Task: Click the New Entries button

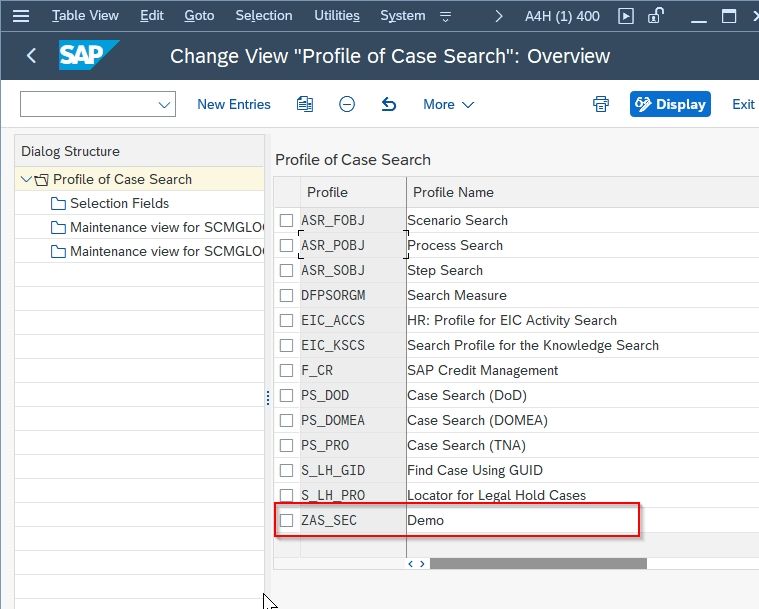Action: [234, 105]
